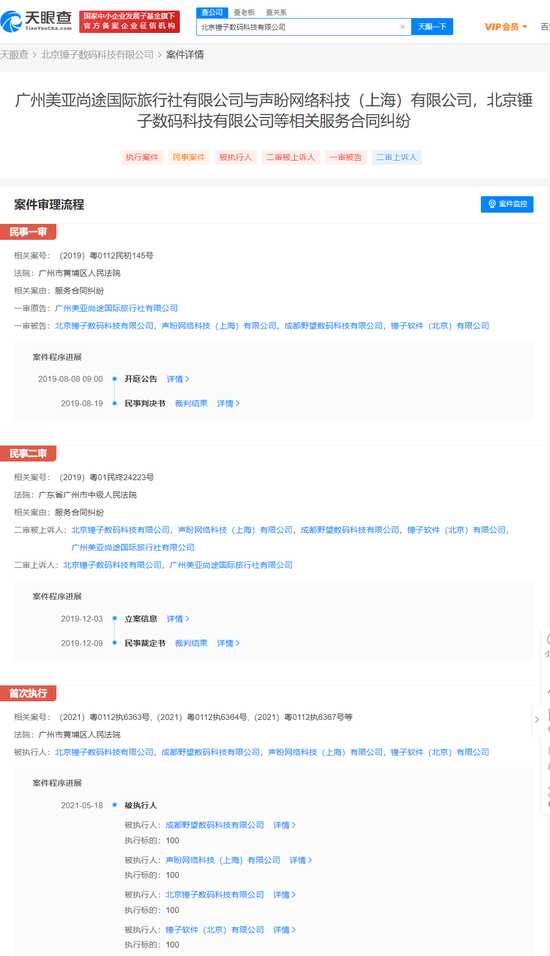Click the 2019-08-08 09:00 timeline date

coord(71,379)
